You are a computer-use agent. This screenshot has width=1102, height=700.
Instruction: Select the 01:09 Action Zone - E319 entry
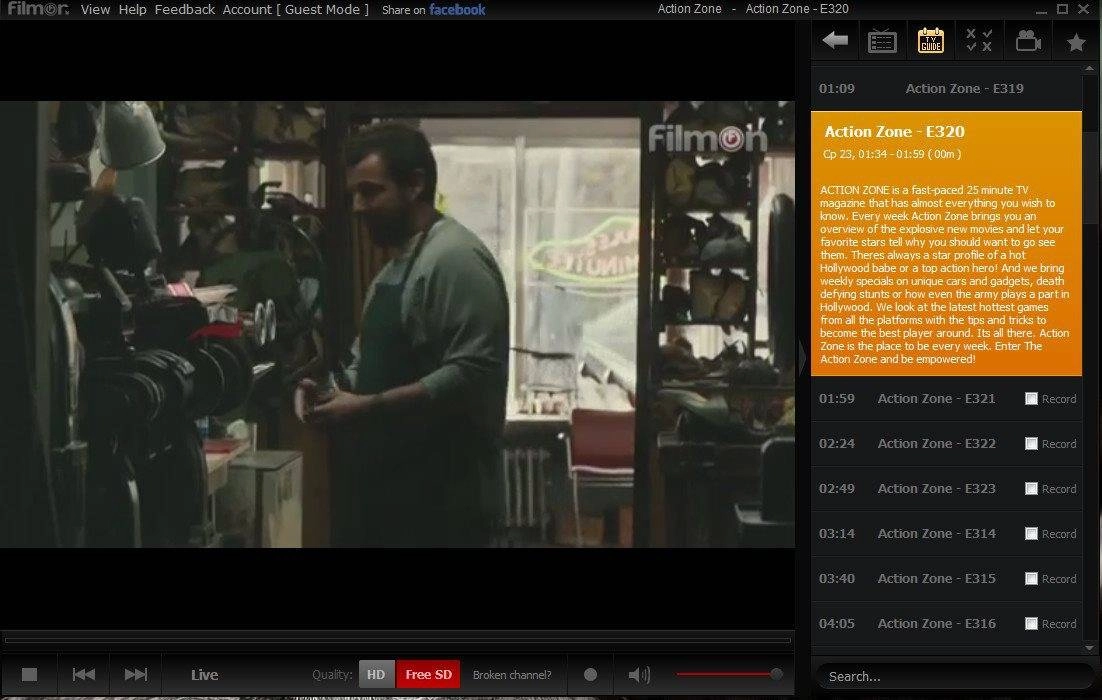click(946, 89)
